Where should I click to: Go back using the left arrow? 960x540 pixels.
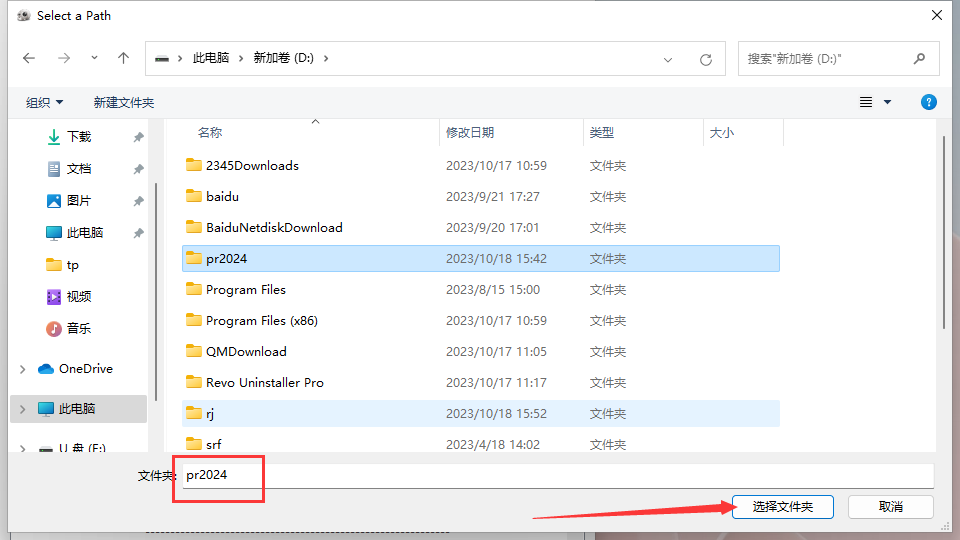[x=29, y=58]
